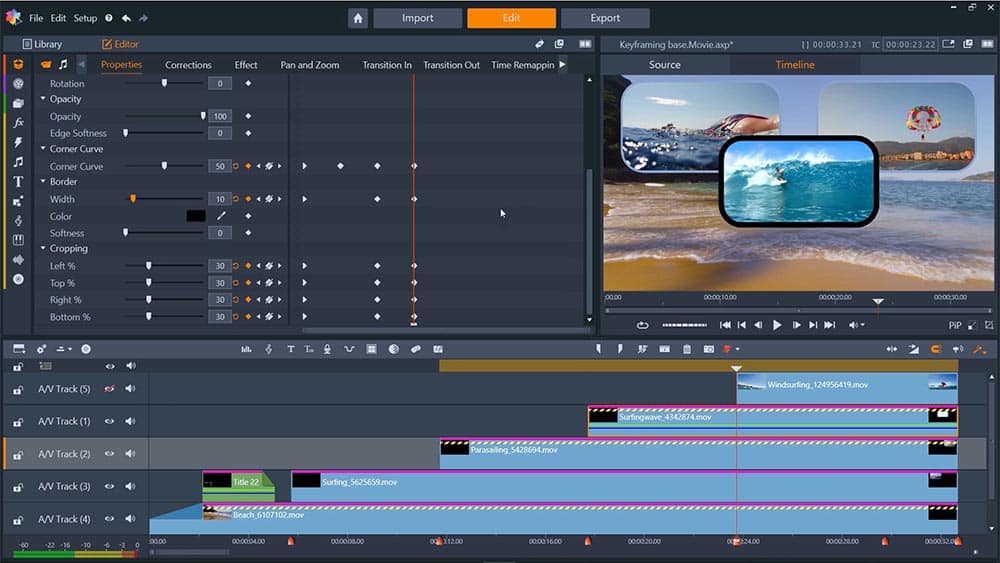Viewport: 1000px width, 563px height.
Task: Click the Import button
Action: tap(418, 18)
